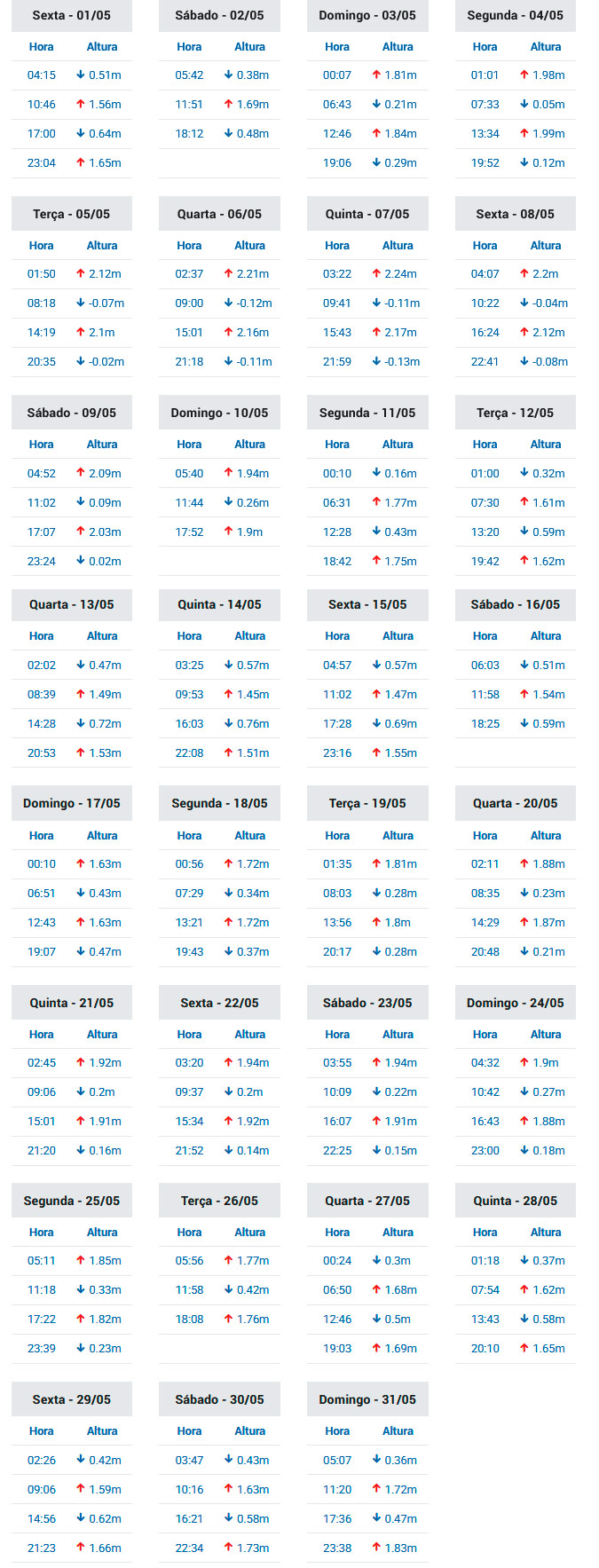
Task: Open the Quarta - 20/05 header
Action: pos(516,803)
